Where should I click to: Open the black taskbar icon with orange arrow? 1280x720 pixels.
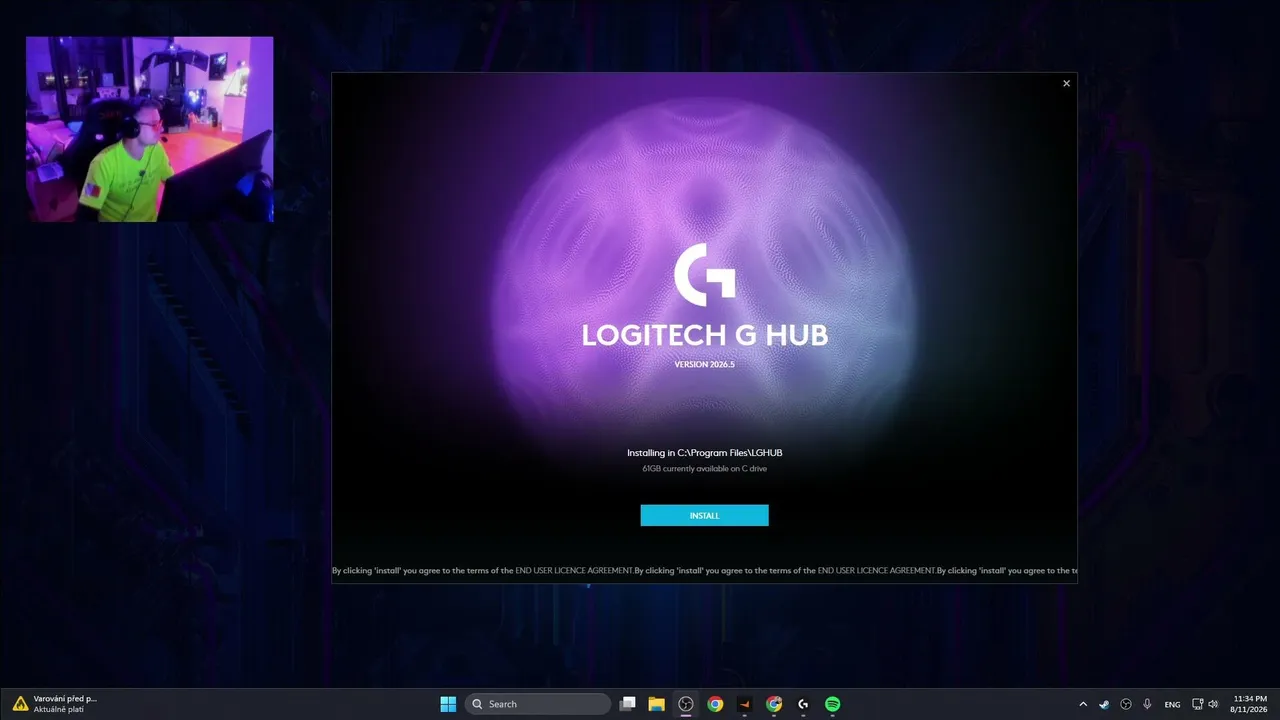[744, 704]
